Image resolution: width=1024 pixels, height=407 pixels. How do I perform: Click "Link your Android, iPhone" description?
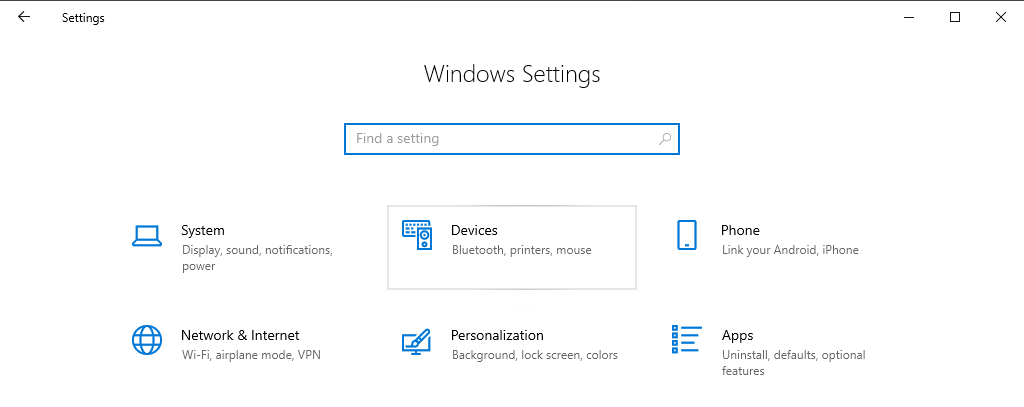[x=790, y=250]
